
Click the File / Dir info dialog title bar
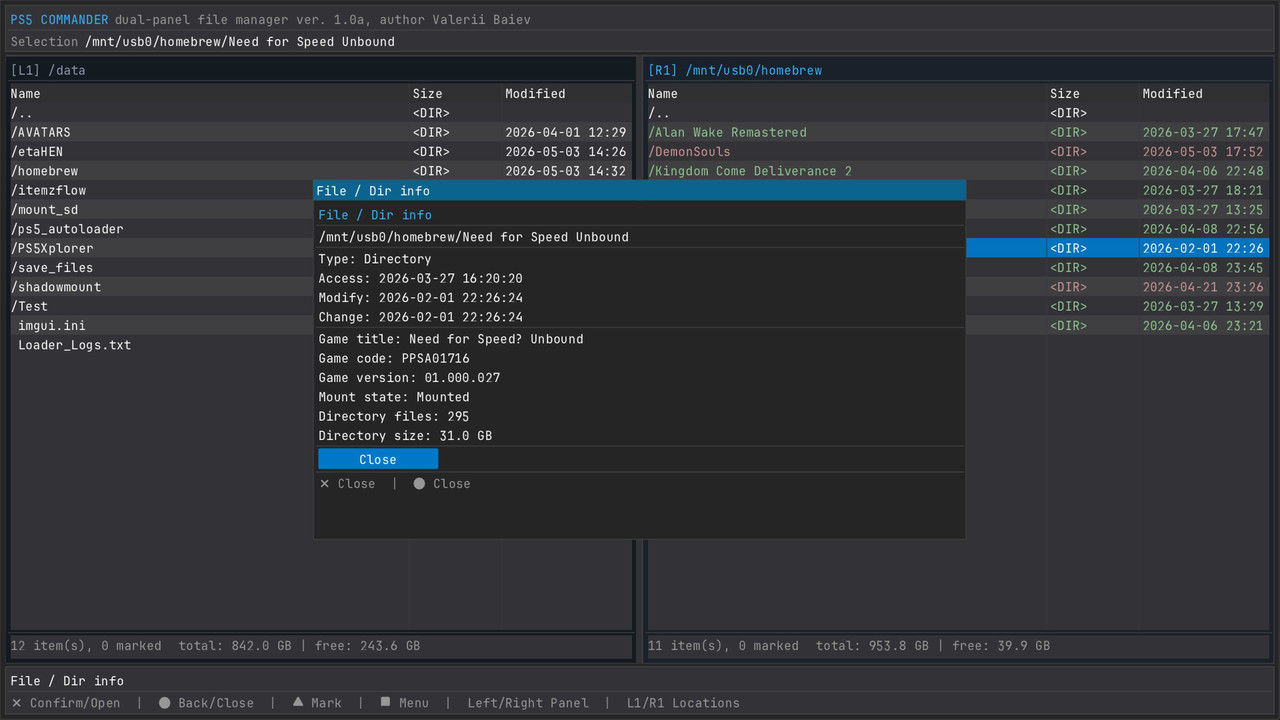[x=640, y=191]
